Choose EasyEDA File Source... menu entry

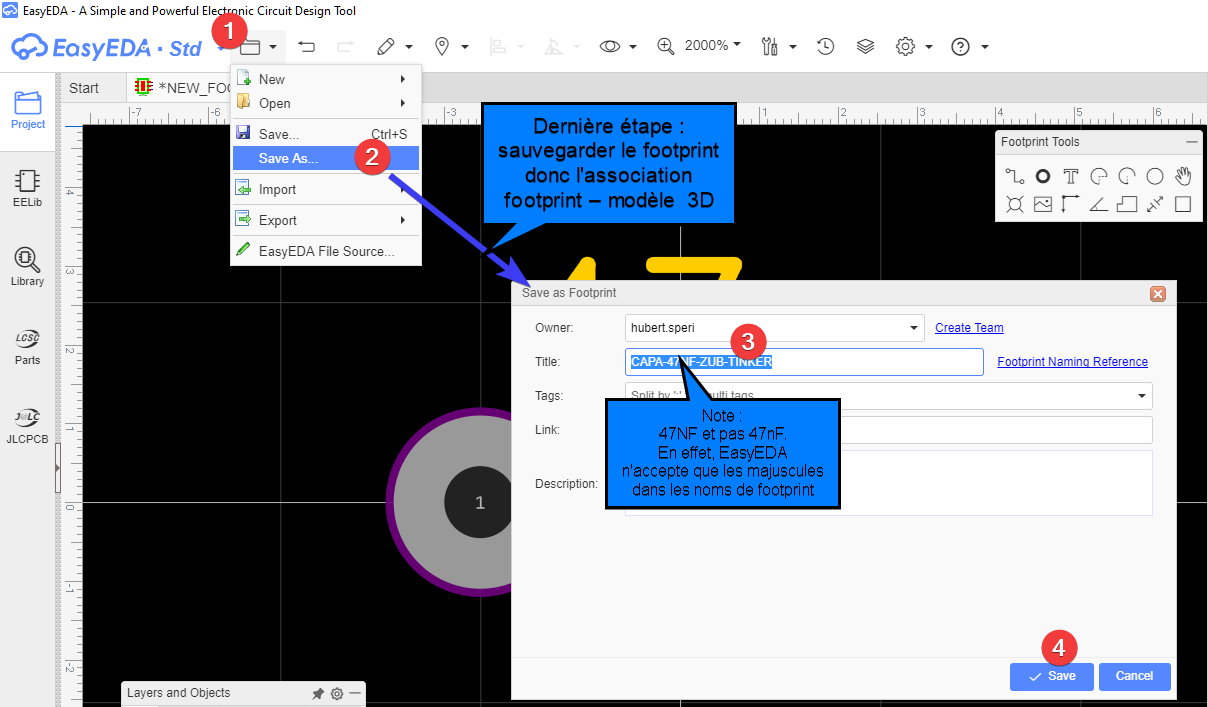[326, 251]
